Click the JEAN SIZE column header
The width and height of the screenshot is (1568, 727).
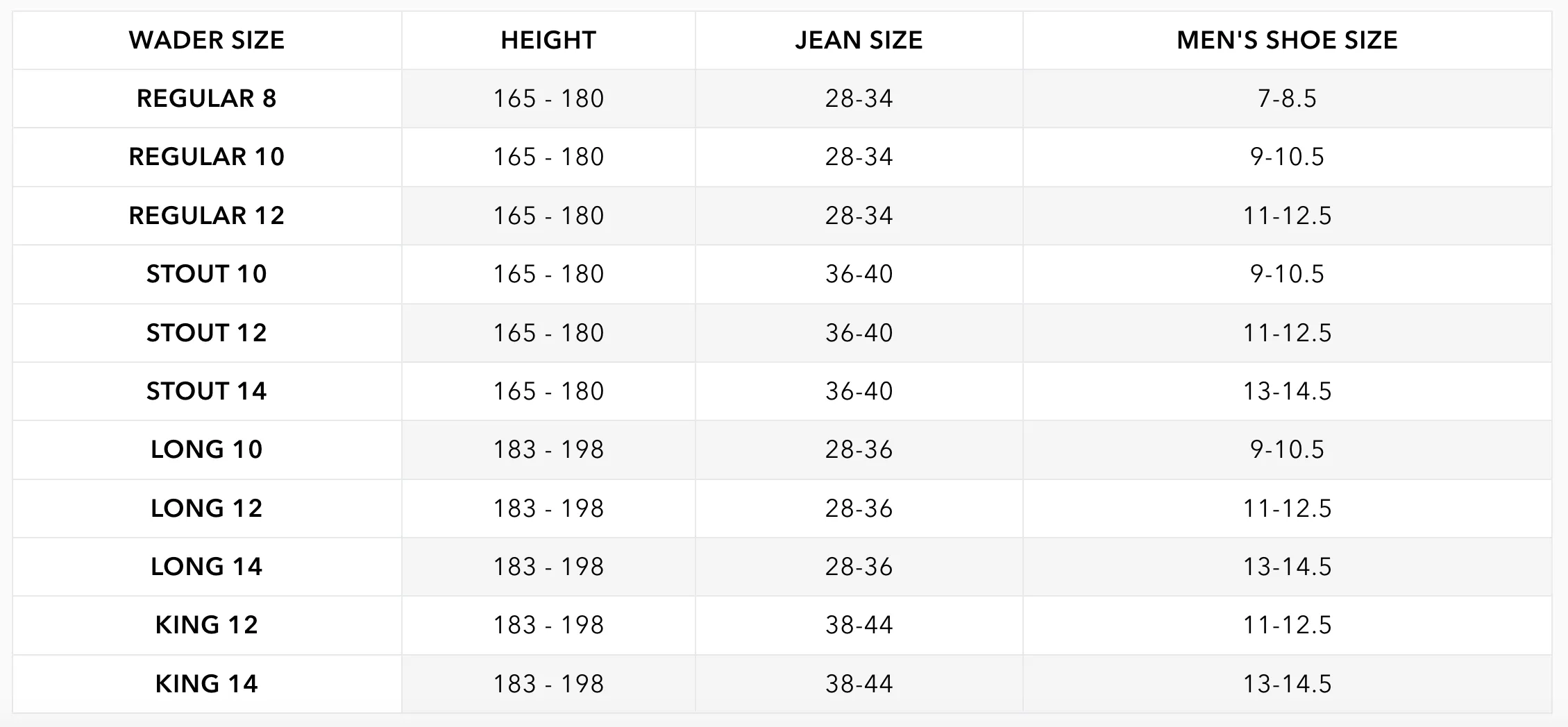pyautogui.click(x=859, y=40)
